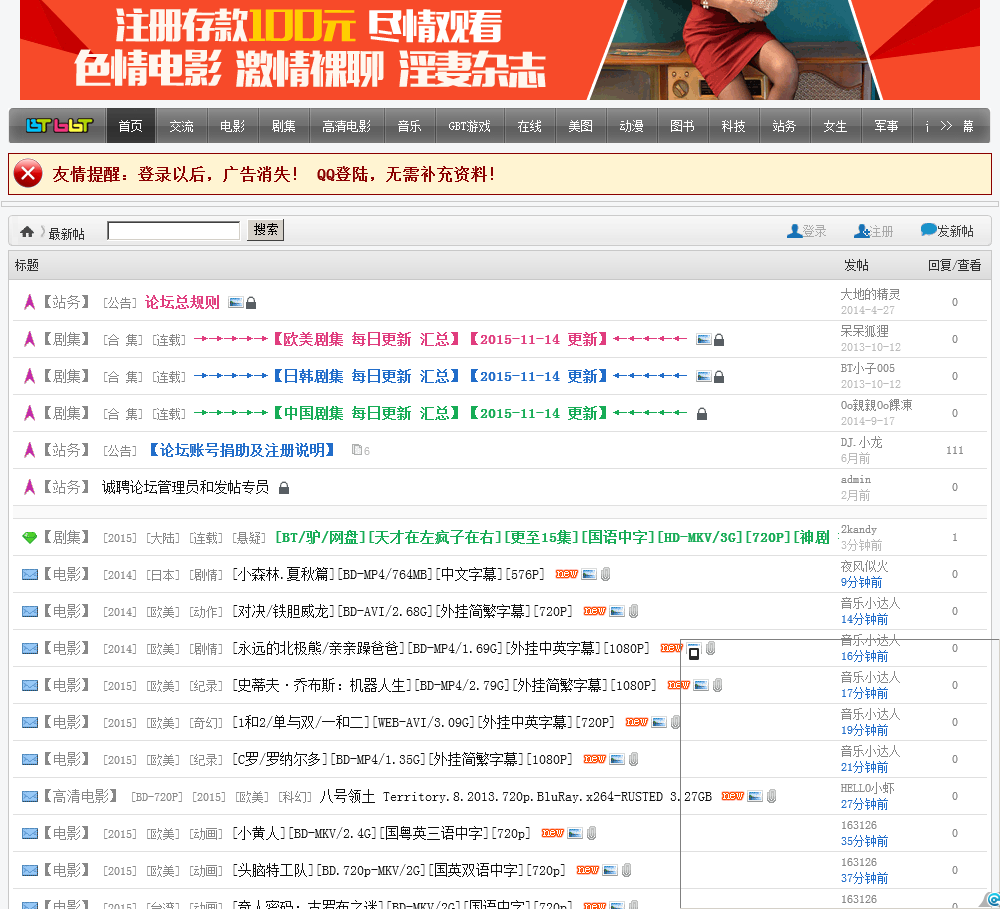Open 欧美剧集 每日更新 汇总 thread
1000x909 pixels.
tap(440, 339)
